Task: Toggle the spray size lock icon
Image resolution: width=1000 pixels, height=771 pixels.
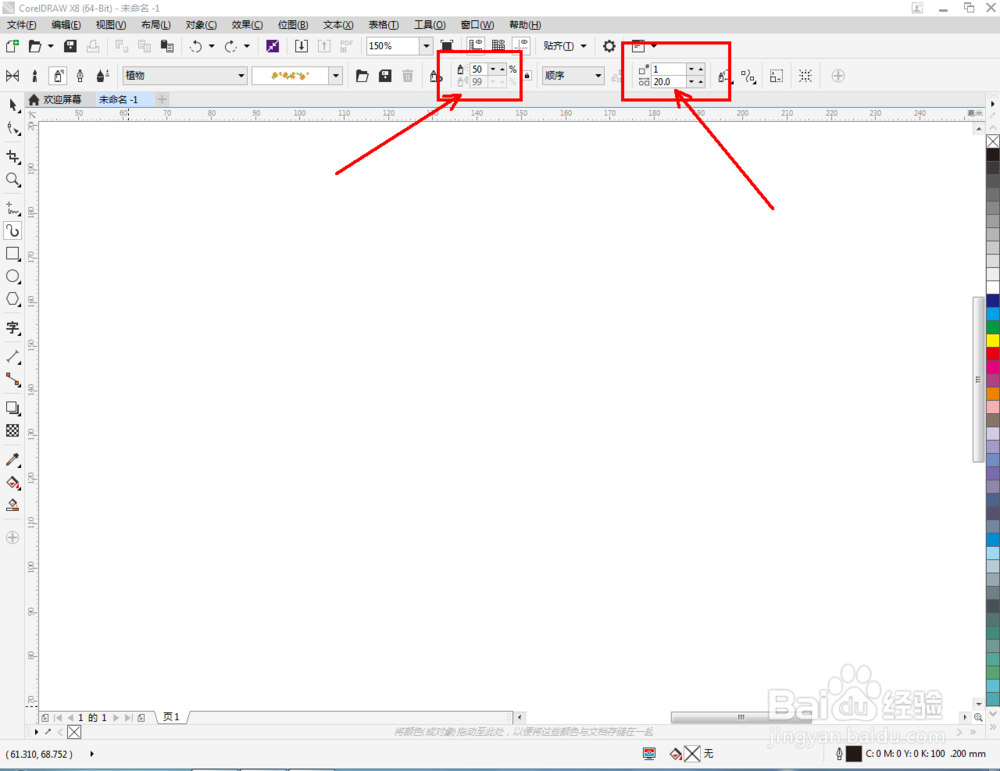Action: point(527,75)
